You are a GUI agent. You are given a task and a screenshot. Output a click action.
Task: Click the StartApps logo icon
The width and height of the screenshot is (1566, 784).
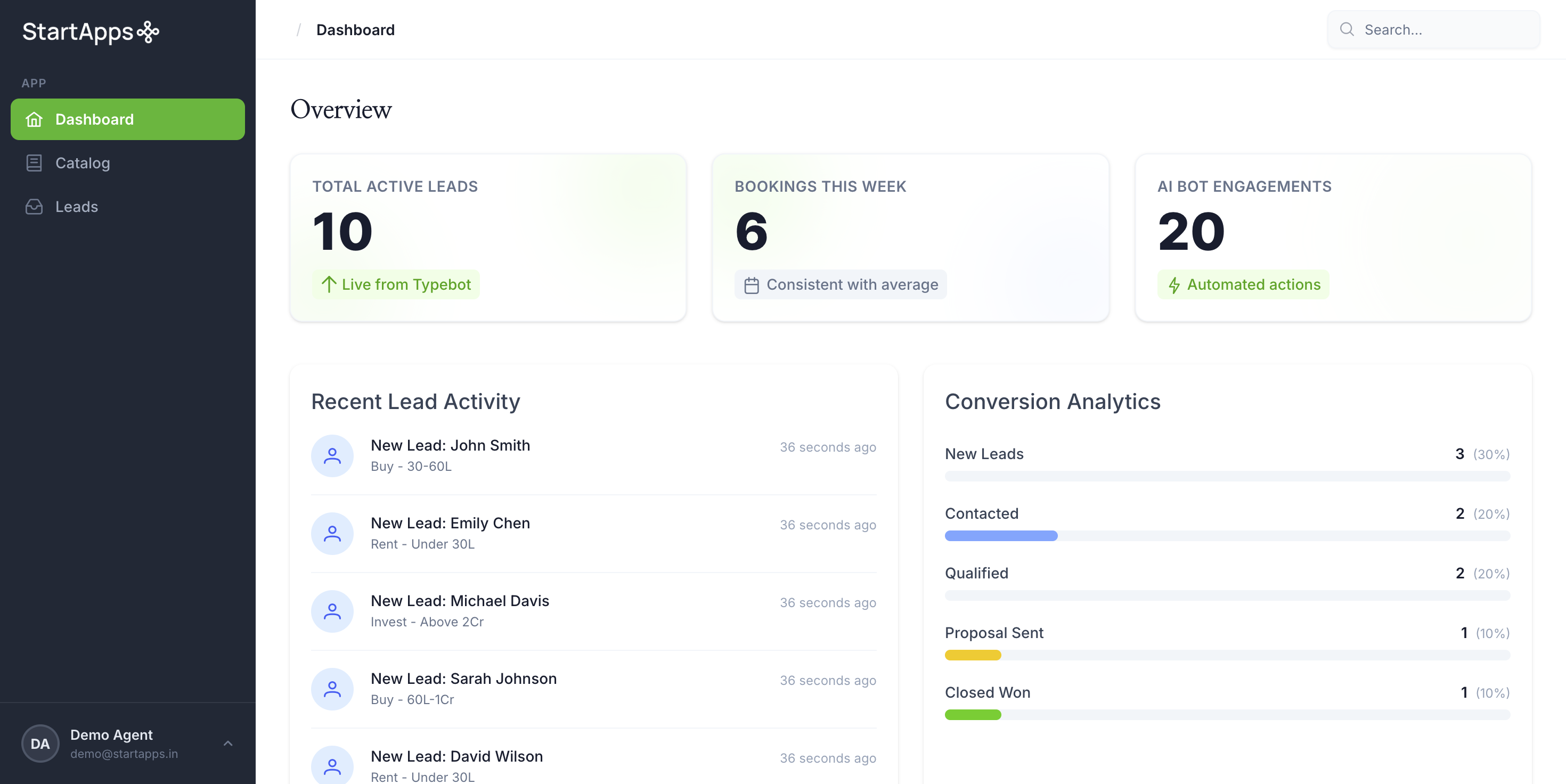point(148,31)
